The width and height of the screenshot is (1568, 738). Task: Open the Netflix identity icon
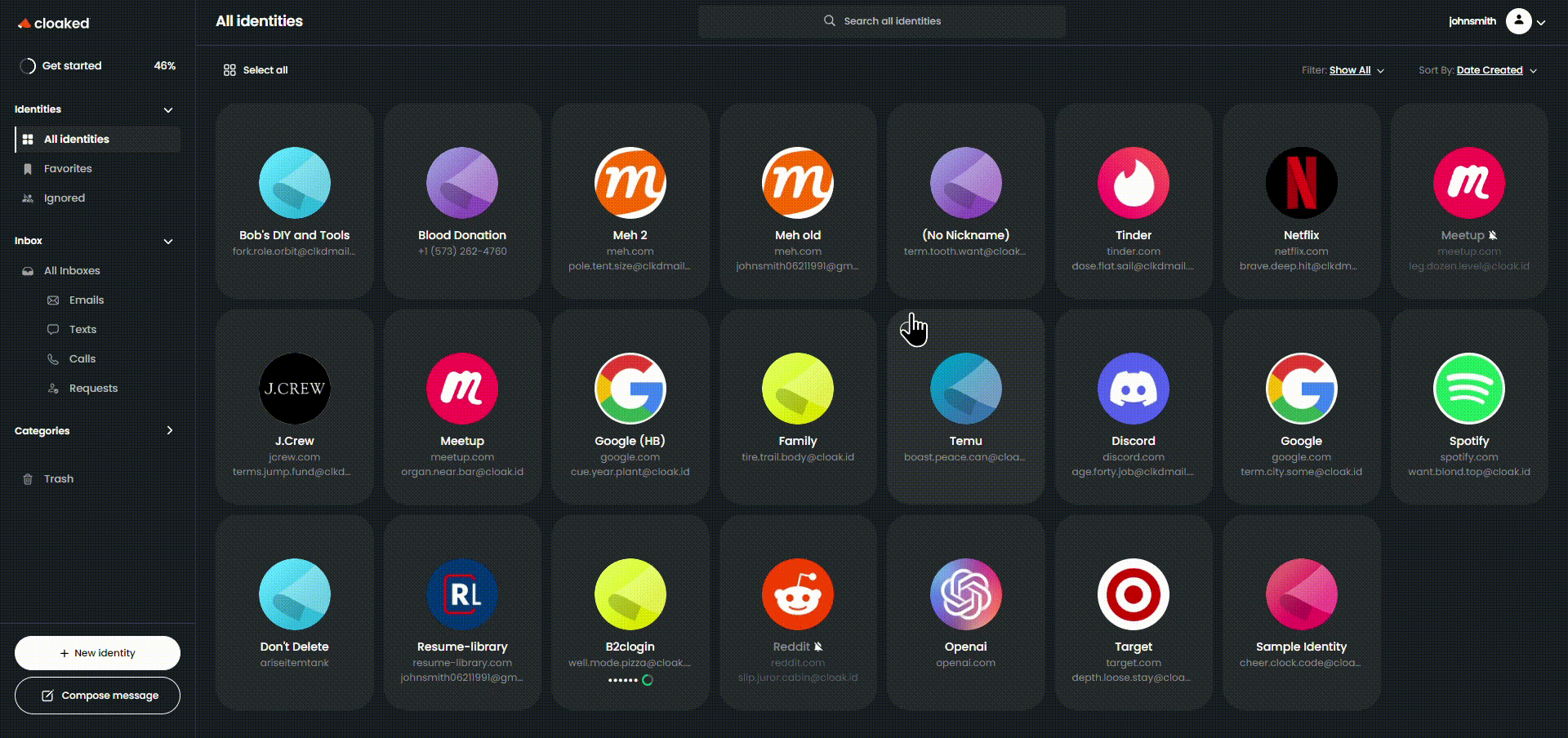[1301, 183]
